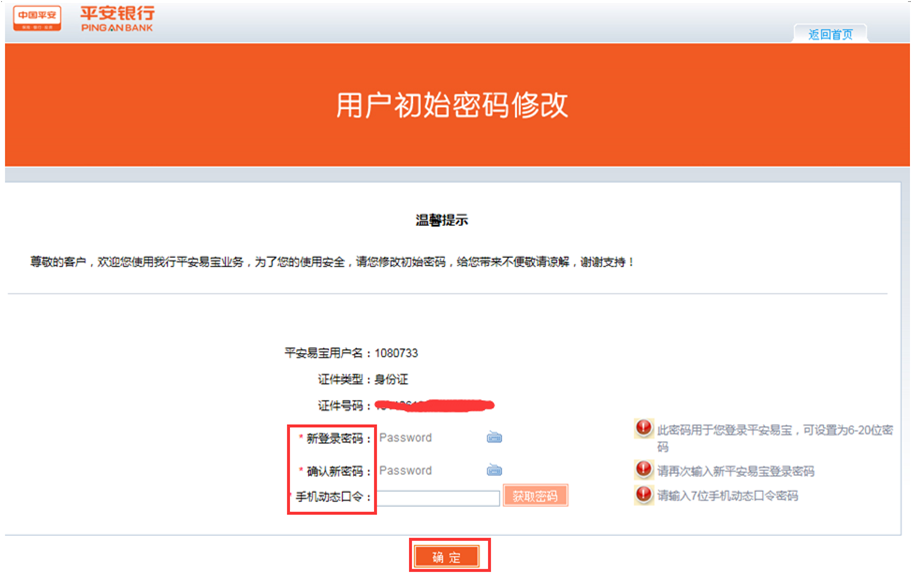912x586 pixels.
Task: Click the 手机动态口令 input box
Action: [438, 498]
